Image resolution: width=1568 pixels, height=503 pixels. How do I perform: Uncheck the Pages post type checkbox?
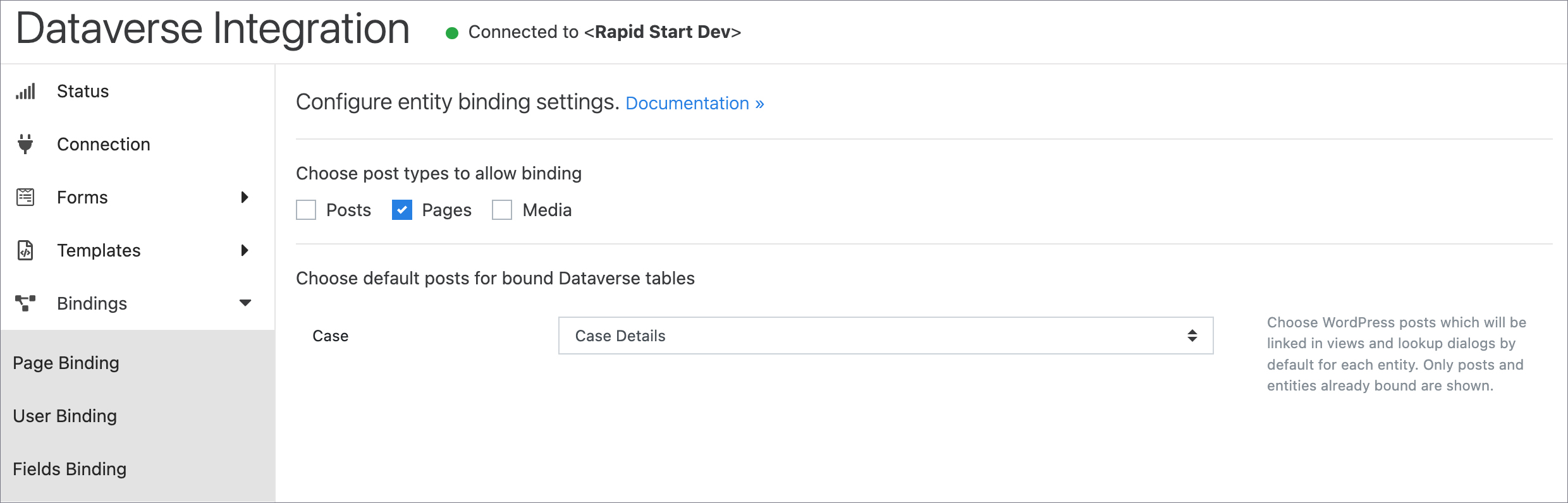(x=402, y=210)
